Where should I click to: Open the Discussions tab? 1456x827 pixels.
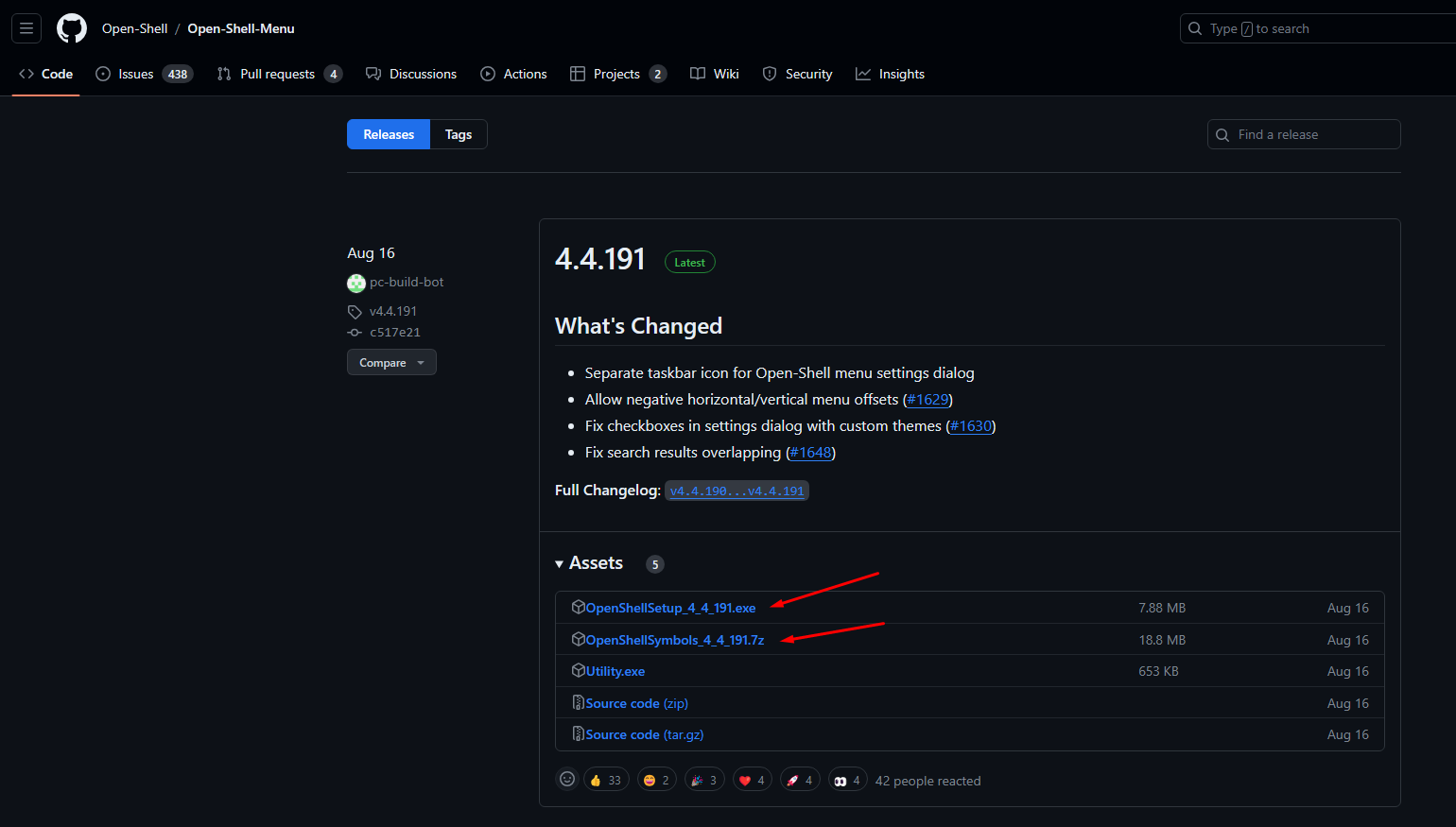(x=411, y=74)
